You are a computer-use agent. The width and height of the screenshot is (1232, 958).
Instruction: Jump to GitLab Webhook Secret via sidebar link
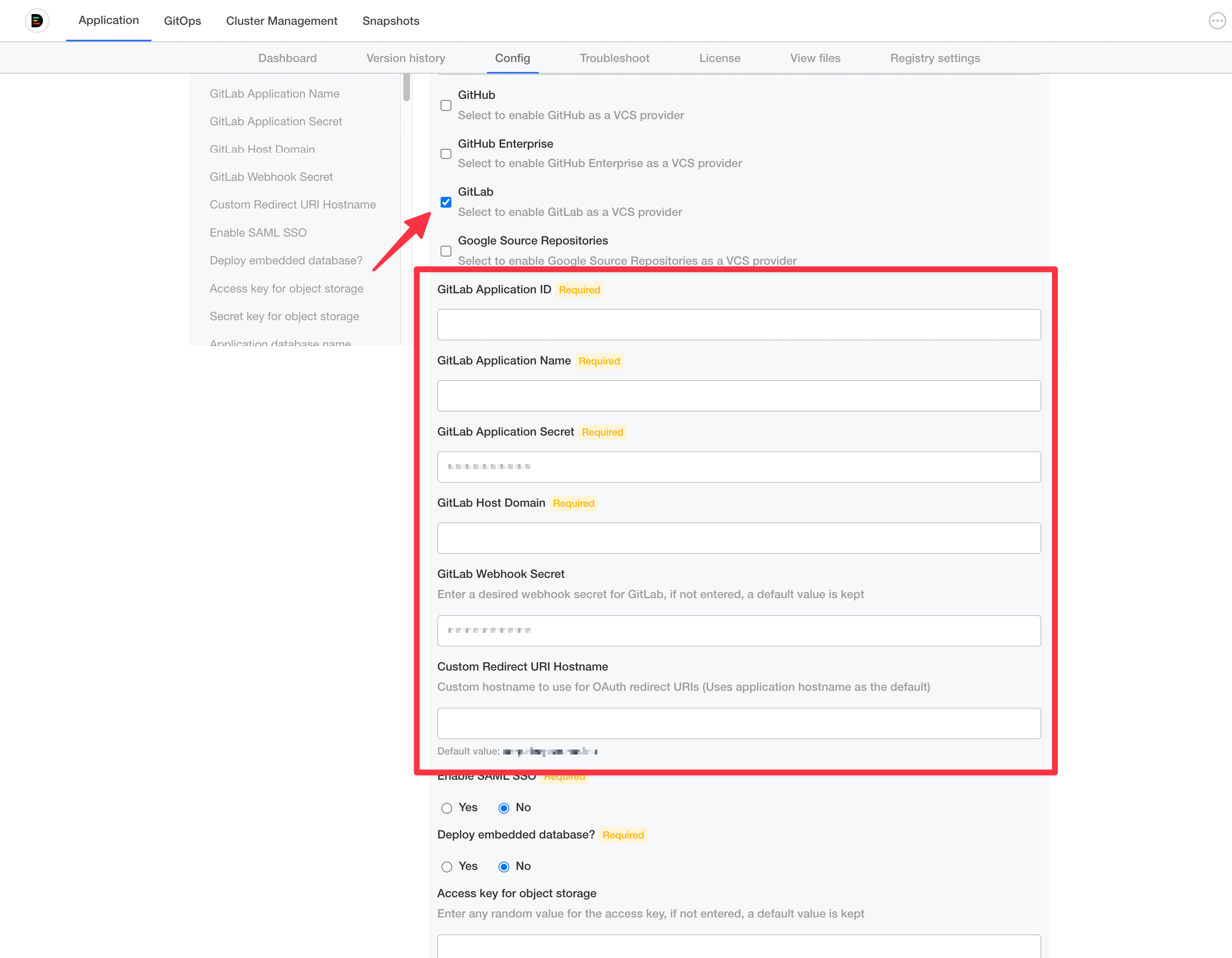pos(271,177)
